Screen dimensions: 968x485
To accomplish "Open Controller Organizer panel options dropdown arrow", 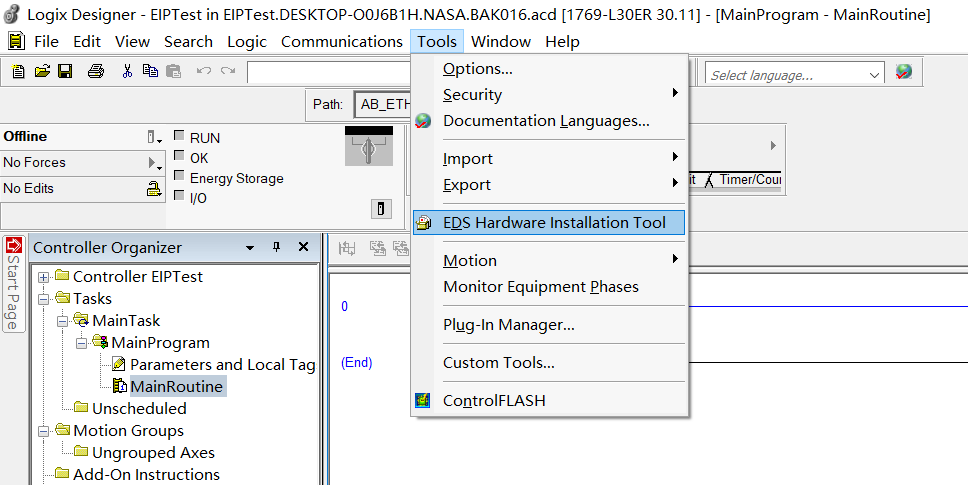I will pos(250,248).
